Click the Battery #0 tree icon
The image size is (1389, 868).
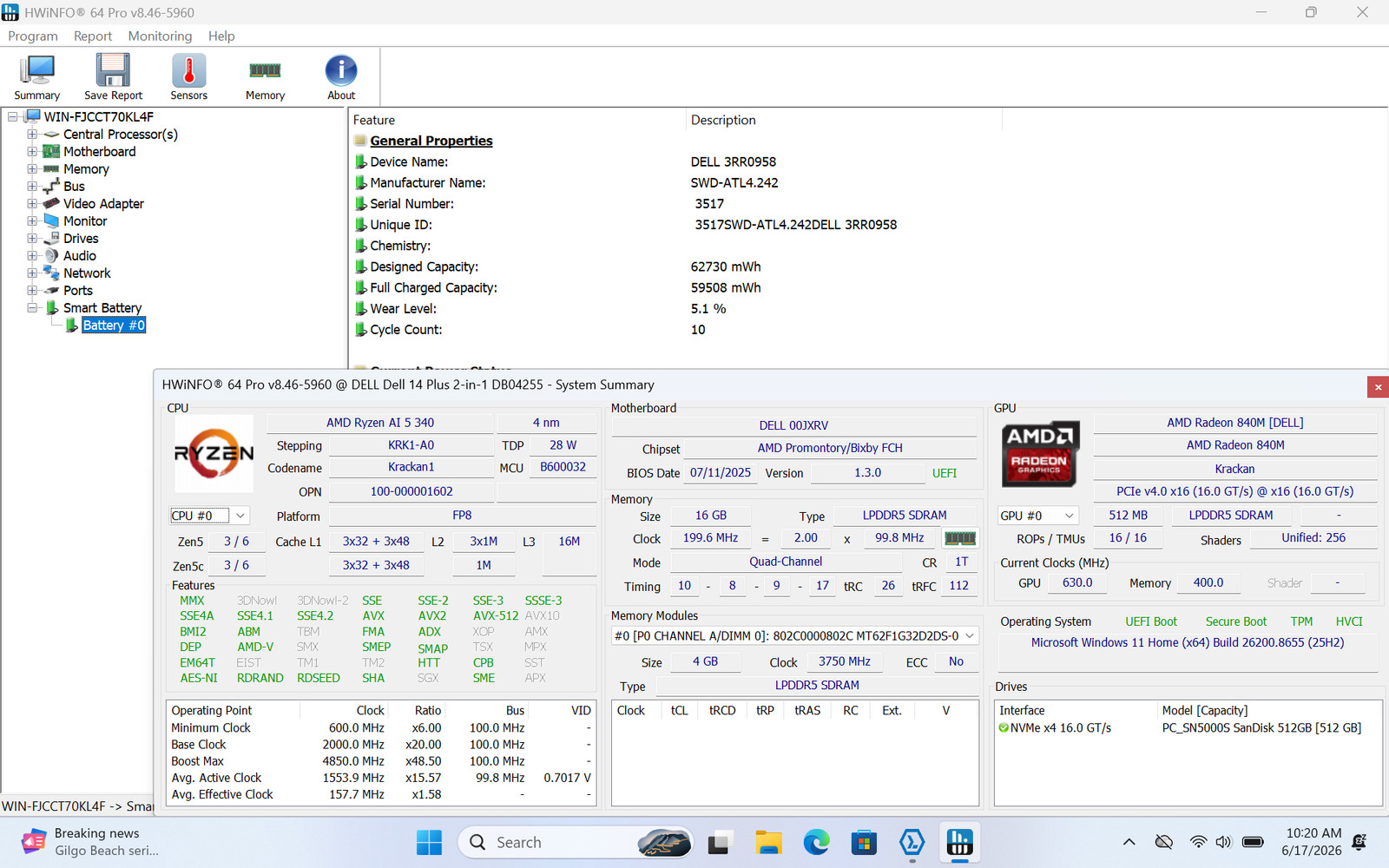tap(72, 325)
